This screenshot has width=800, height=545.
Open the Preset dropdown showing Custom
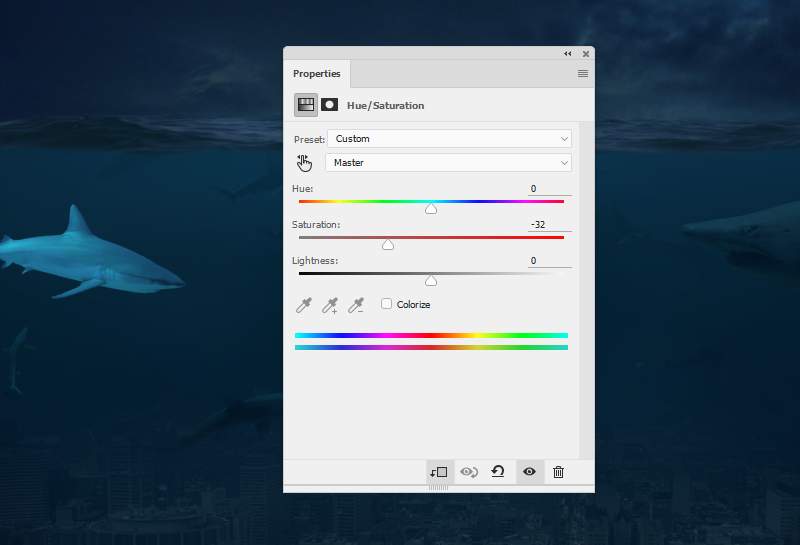pos(449,139)
